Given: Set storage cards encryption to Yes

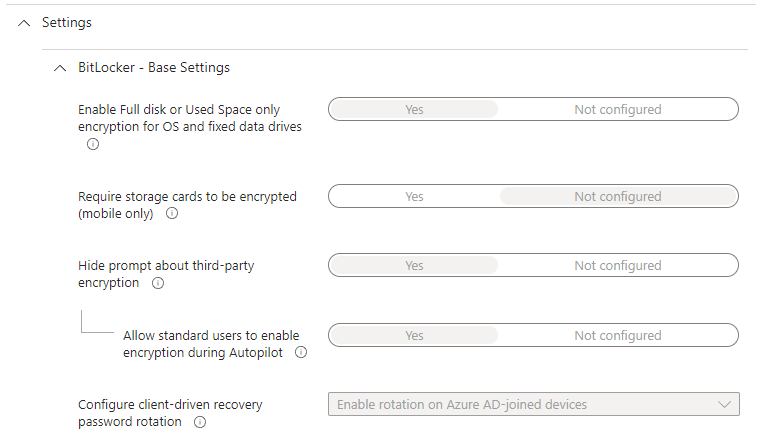Looking at the screenshot, I should click(414, 196).
